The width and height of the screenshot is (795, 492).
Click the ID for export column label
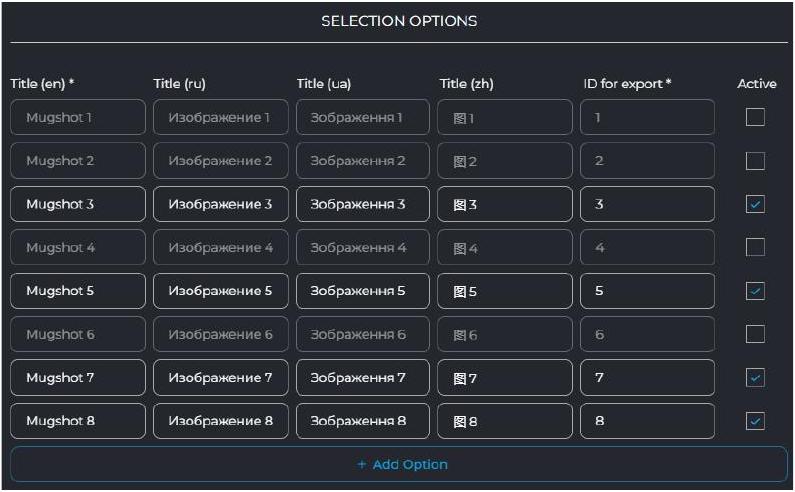coord(627,84)
